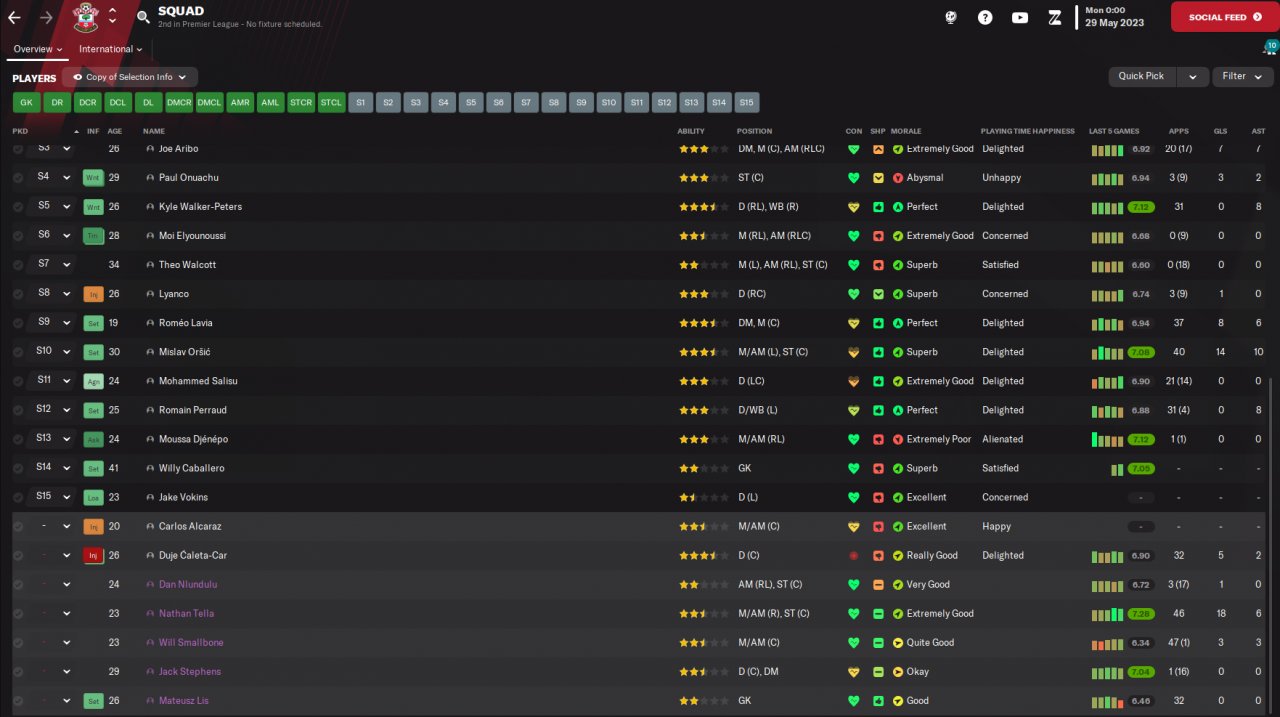Select the Overview tab
Screen dimensions: 1280x717
point(37,49)
